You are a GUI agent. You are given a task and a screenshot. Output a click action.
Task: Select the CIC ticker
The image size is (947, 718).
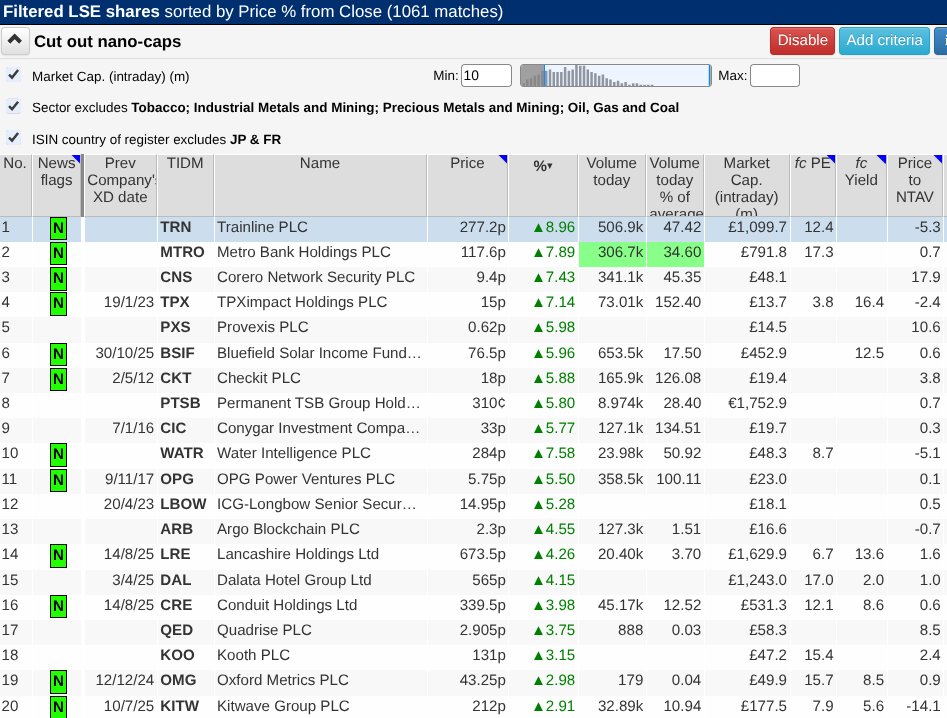click(x=173, y=428)
